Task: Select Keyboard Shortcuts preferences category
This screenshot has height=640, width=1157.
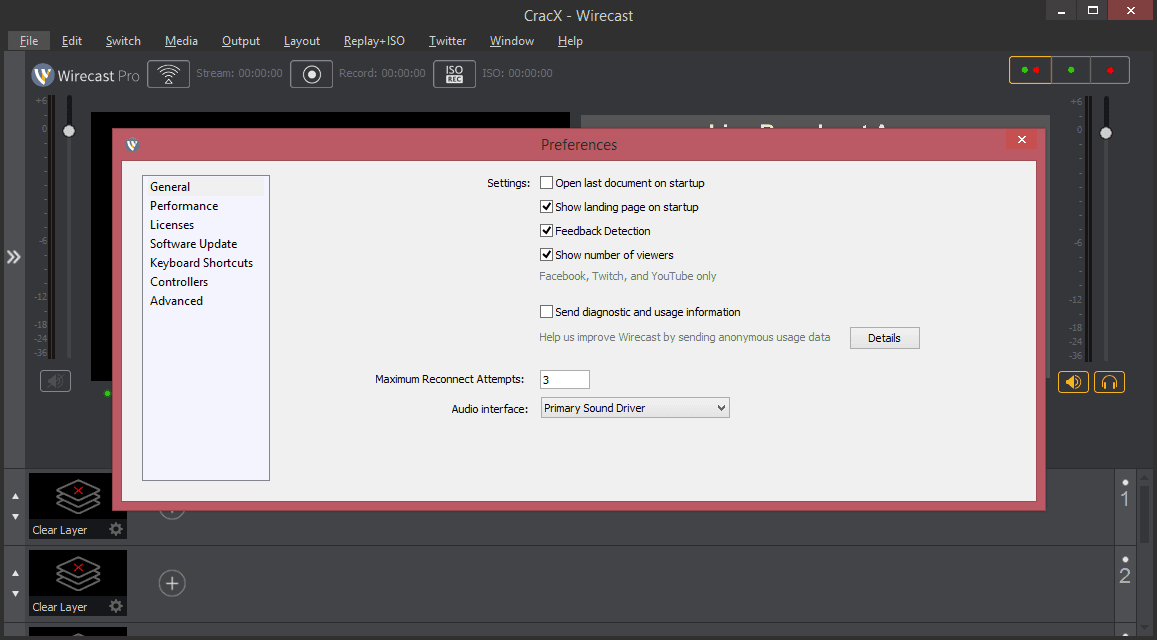Action: coord(201,263)
